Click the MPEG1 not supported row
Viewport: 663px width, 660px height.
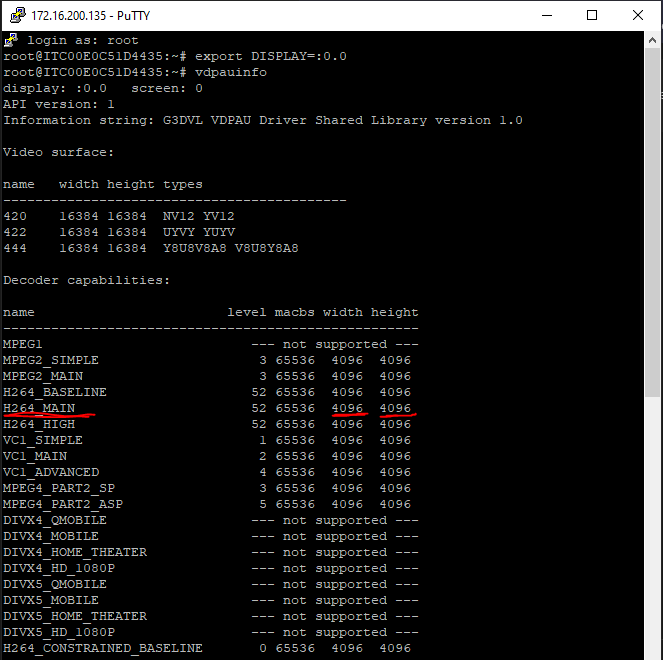pyautogui.click(x=210, y=344)
